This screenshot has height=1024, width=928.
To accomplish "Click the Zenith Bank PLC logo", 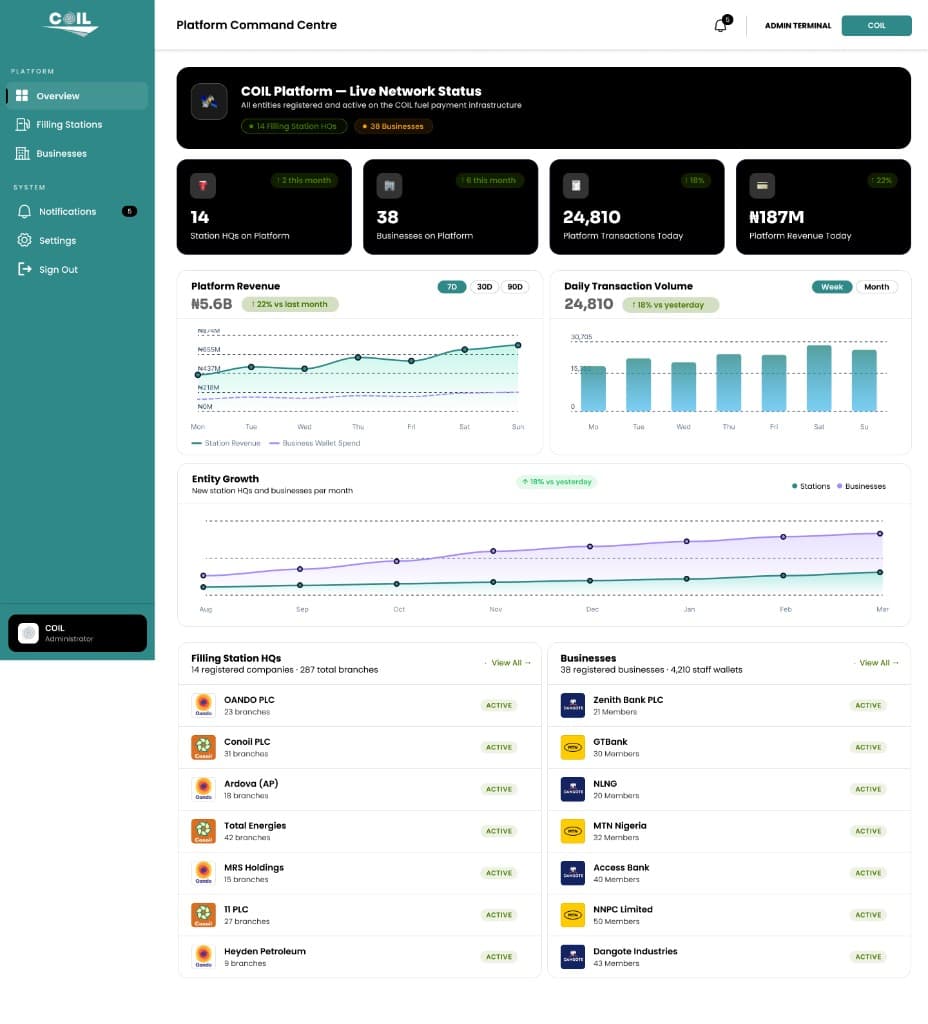I will click(573, 705).
